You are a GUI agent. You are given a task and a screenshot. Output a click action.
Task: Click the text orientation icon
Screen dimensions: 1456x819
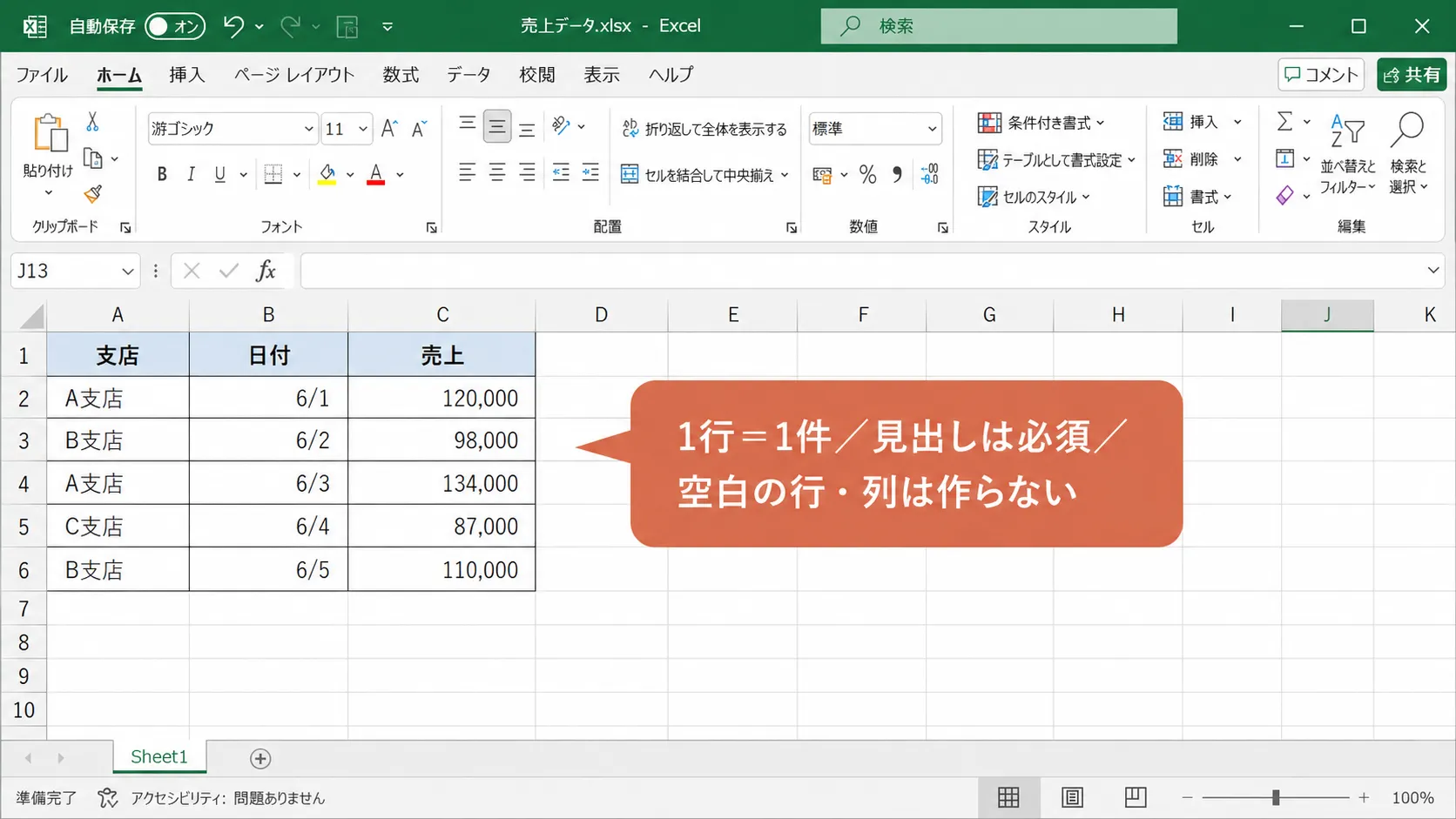(x=562, y=126)
